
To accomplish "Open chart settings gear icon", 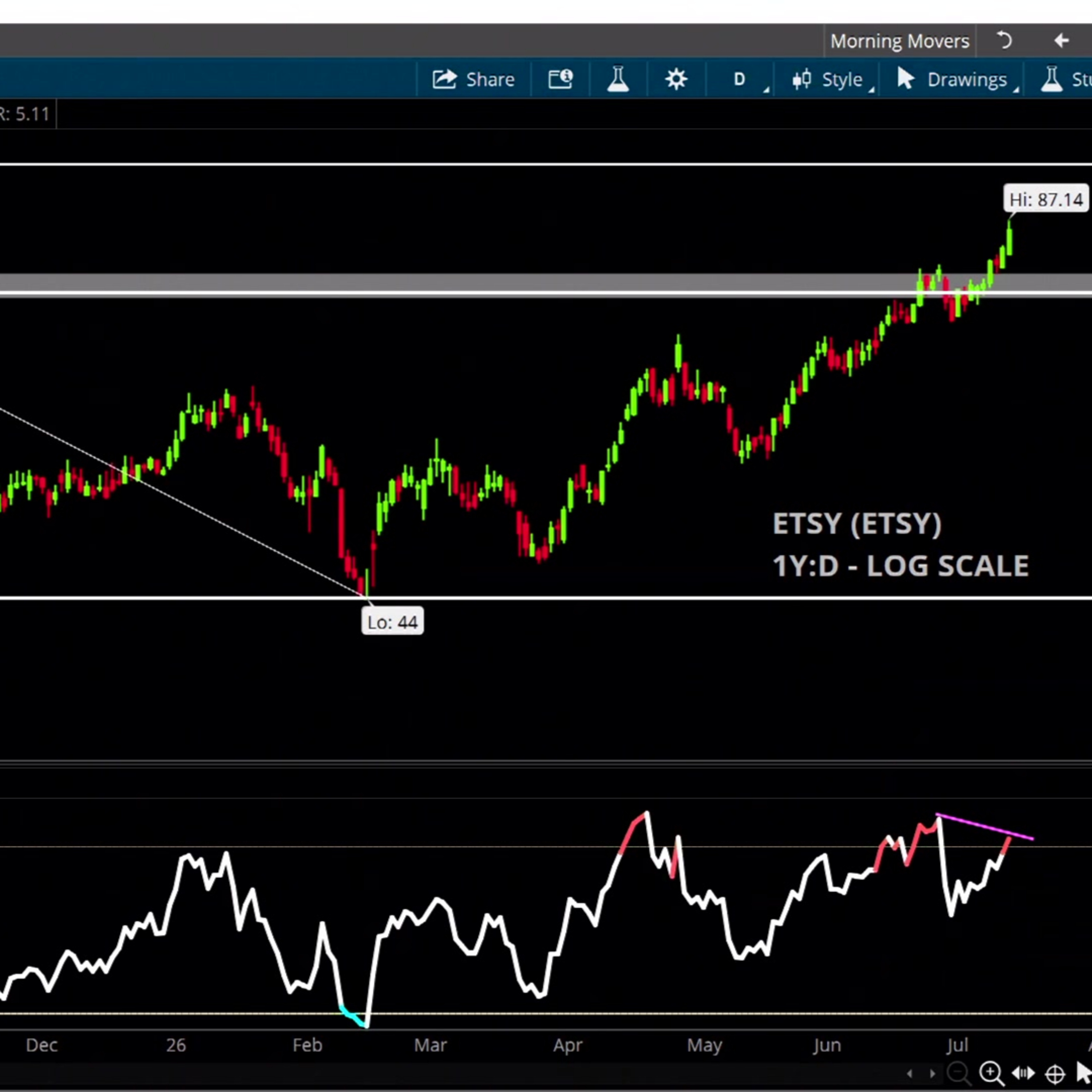I will coord(676,79).
